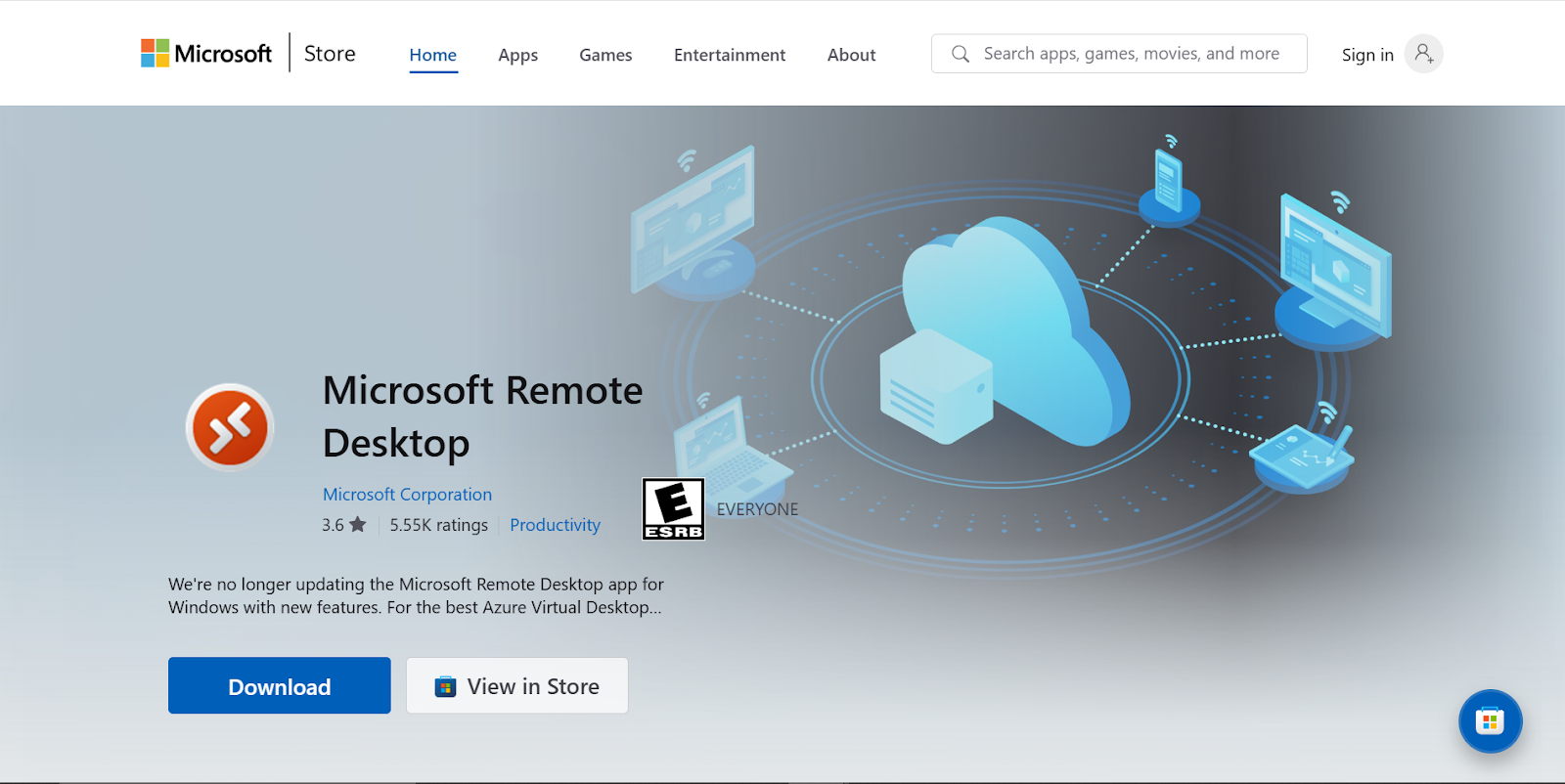Open the floating Microsoft Store badge button
The height and width of the screenshot is (784, 1565).
point(1490,721)
